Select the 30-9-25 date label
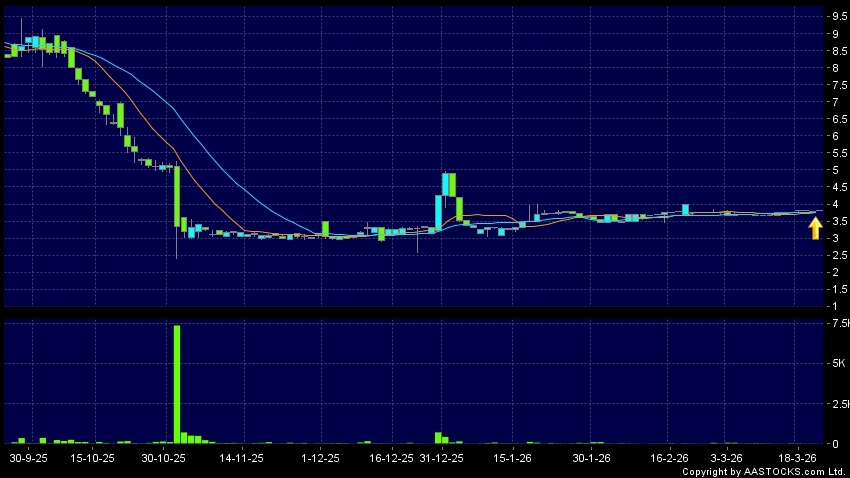 [27, 457]
